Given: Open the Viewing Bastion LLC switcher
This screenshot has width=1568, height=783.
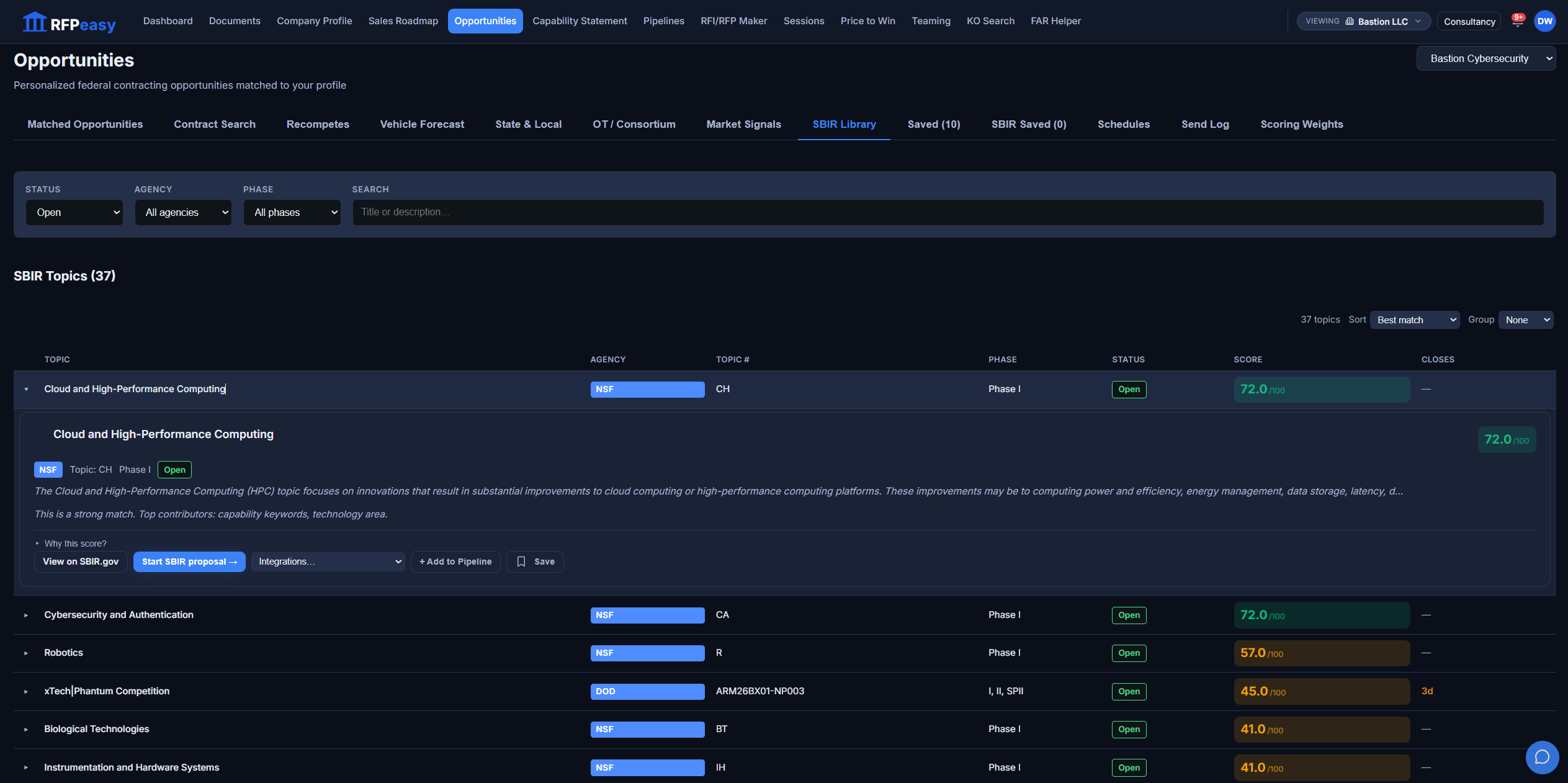Looking at the screenshot, I should click(x=1363, y=21).
